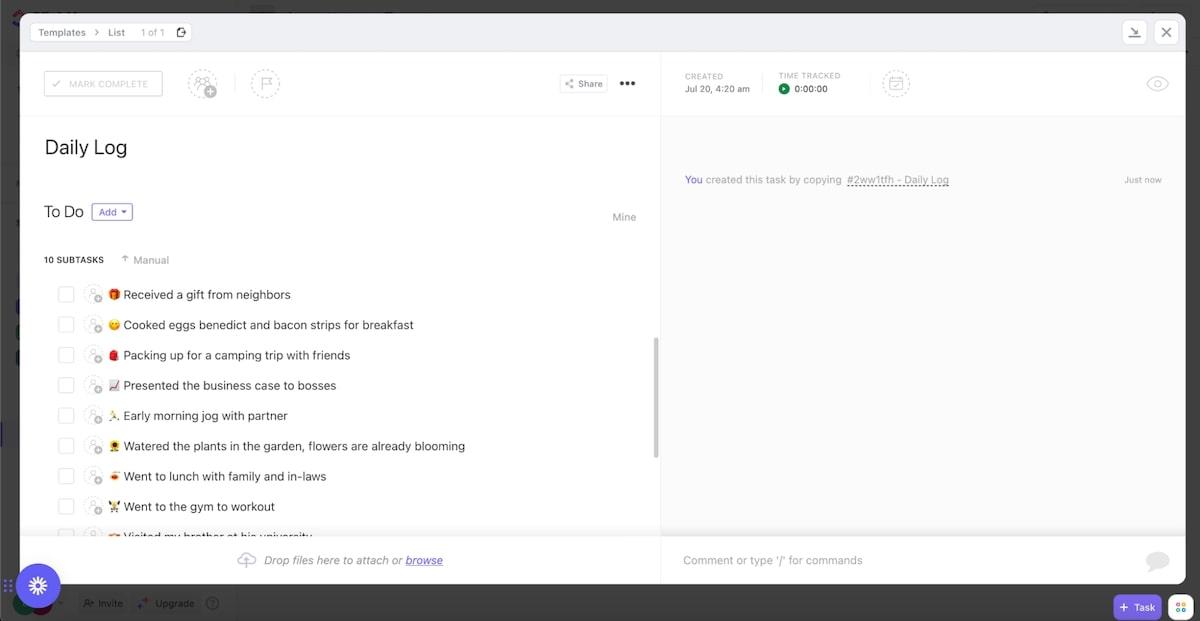Click the subtask list scrollbar
Screen dimensions: 1200x621
[656, 397]
